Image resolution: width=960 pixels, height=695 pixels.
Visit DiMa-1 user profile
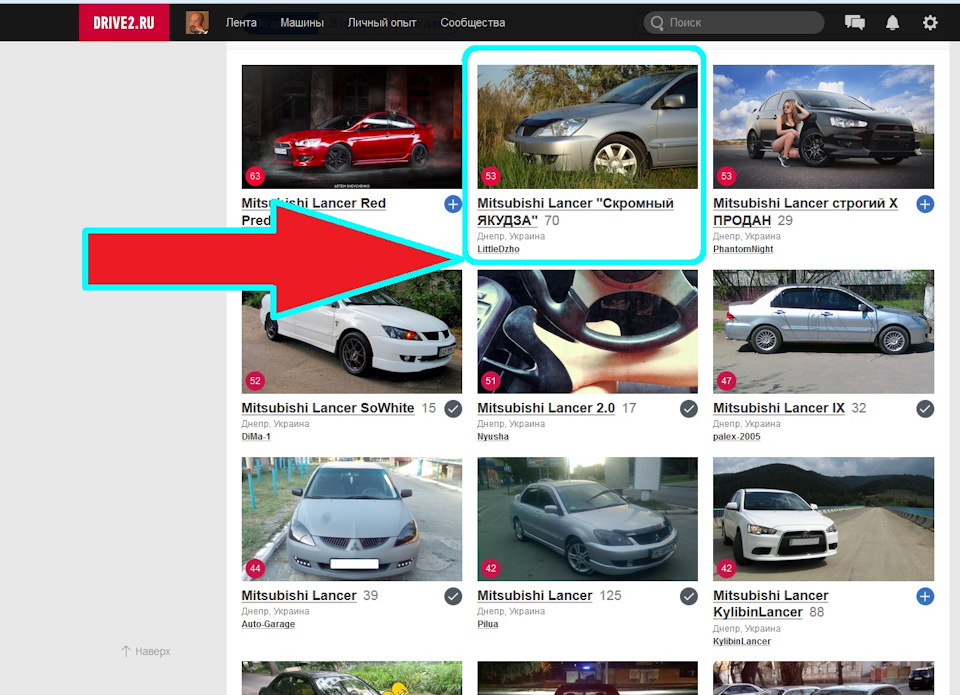tap(256, 437)
